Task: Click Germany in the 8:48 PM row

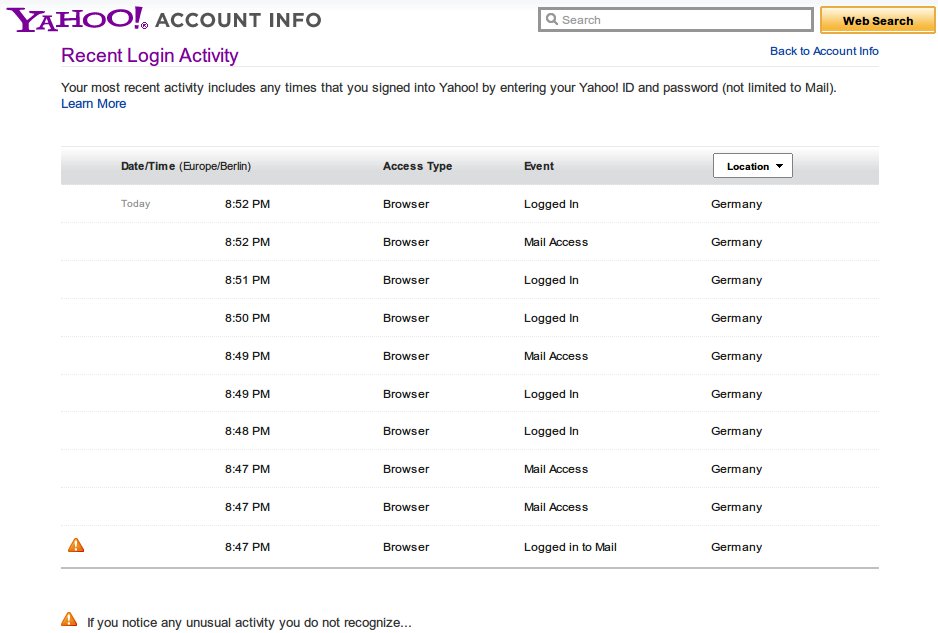Action: click(736, 431)
